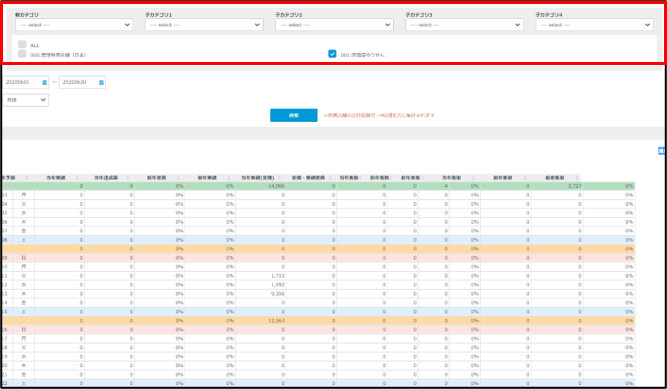Sort by the 前年実績 column sort icon

(230, 178)
